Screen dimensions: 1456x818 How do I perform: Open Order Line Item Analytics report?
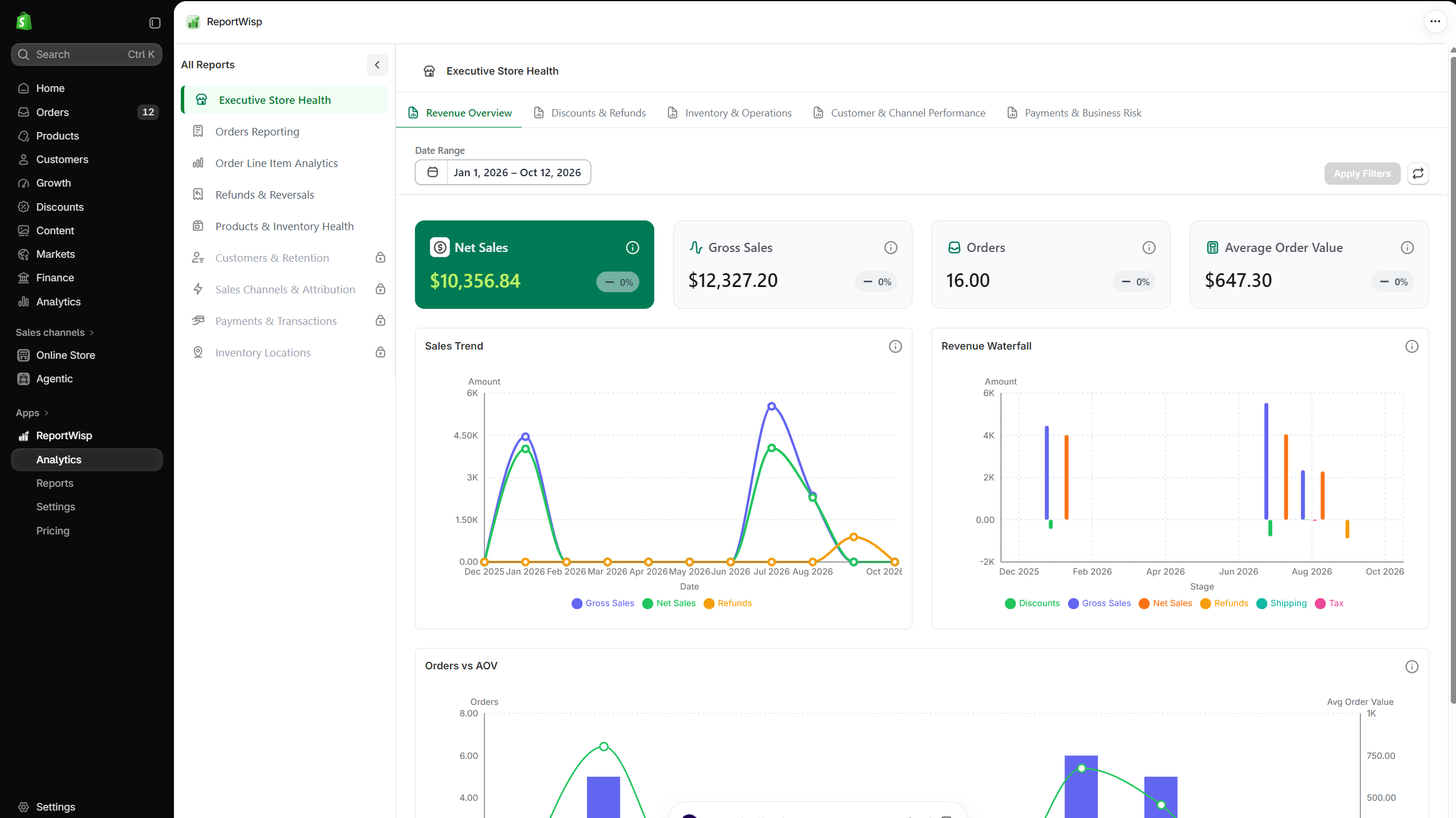(x=285, y=163)
